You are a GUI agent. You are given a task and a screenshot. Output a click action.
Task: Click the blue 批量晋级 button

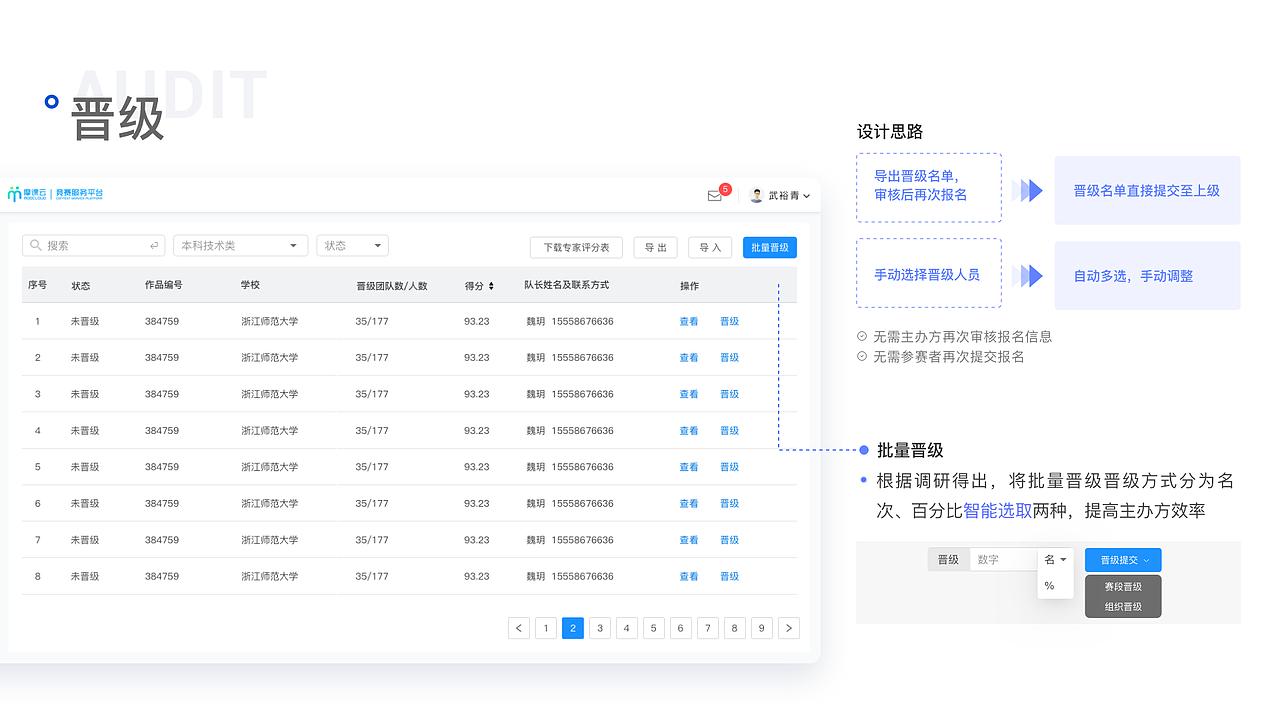pyautogui.click(x=769, y=247)
